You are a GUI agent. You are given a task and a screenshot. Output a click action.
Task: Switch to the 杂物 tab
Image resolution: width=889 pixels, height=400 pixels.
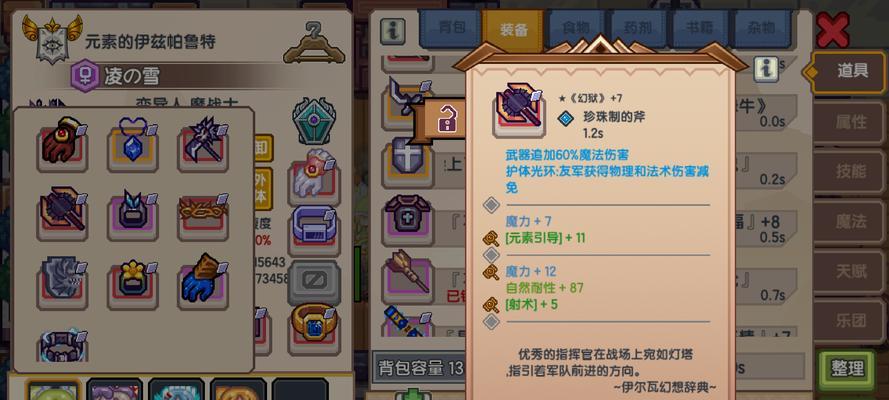(x=763, y=29)
